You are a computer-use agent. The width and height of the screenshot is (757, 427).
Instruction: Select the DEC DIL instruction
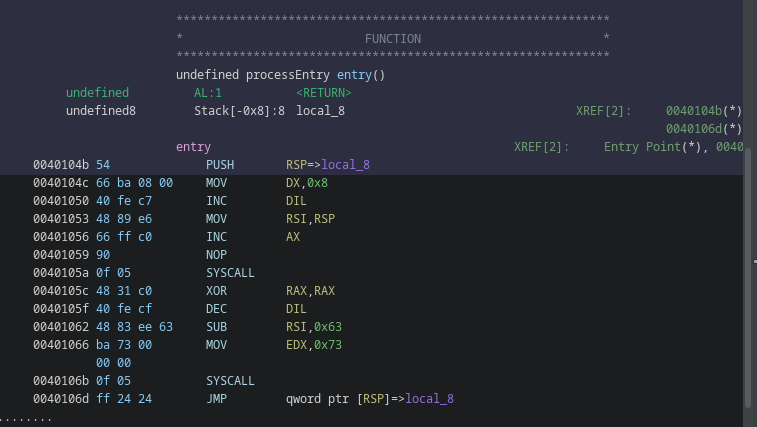218,309
